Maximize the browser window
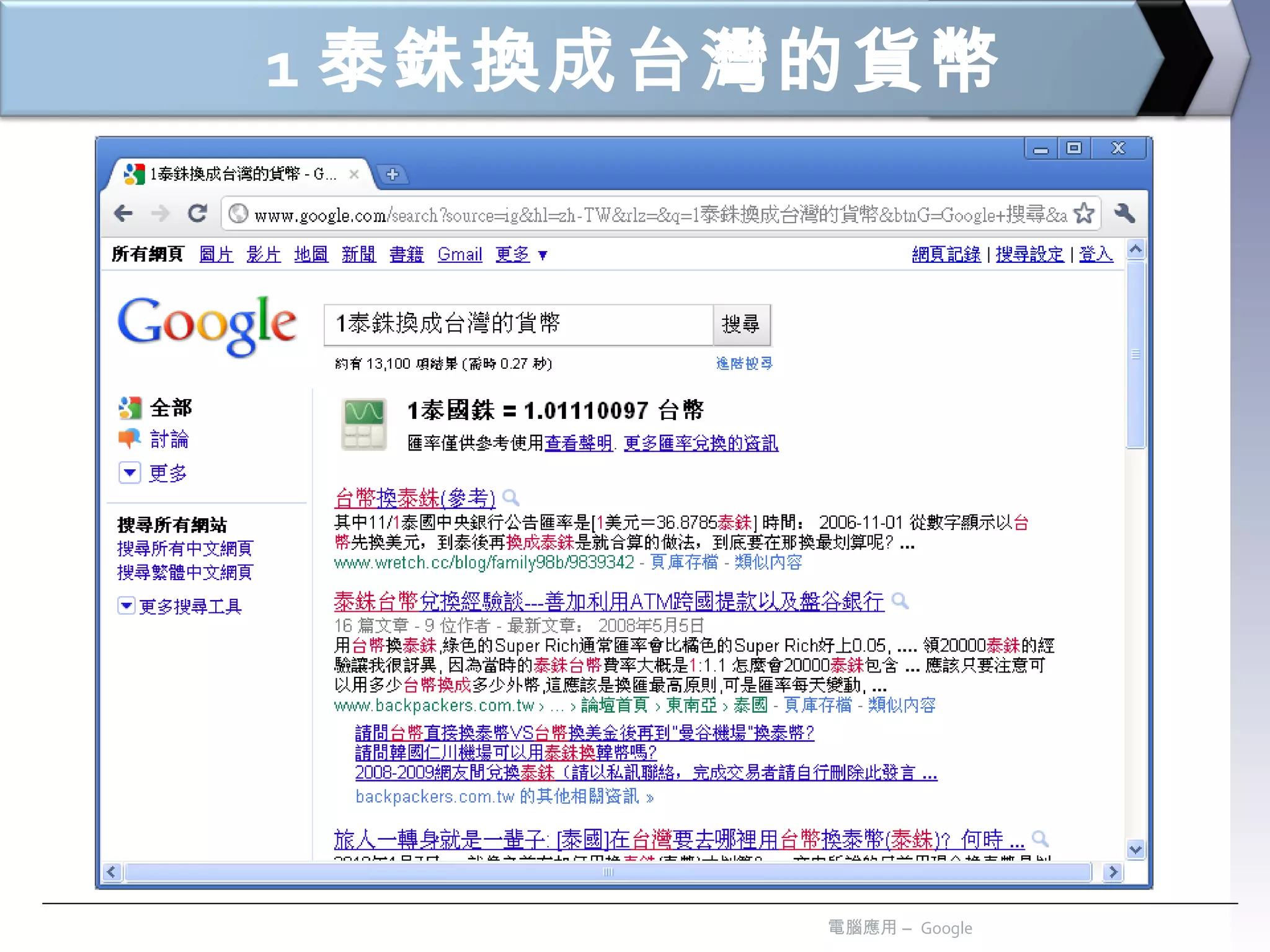 tap(1074, 149)
